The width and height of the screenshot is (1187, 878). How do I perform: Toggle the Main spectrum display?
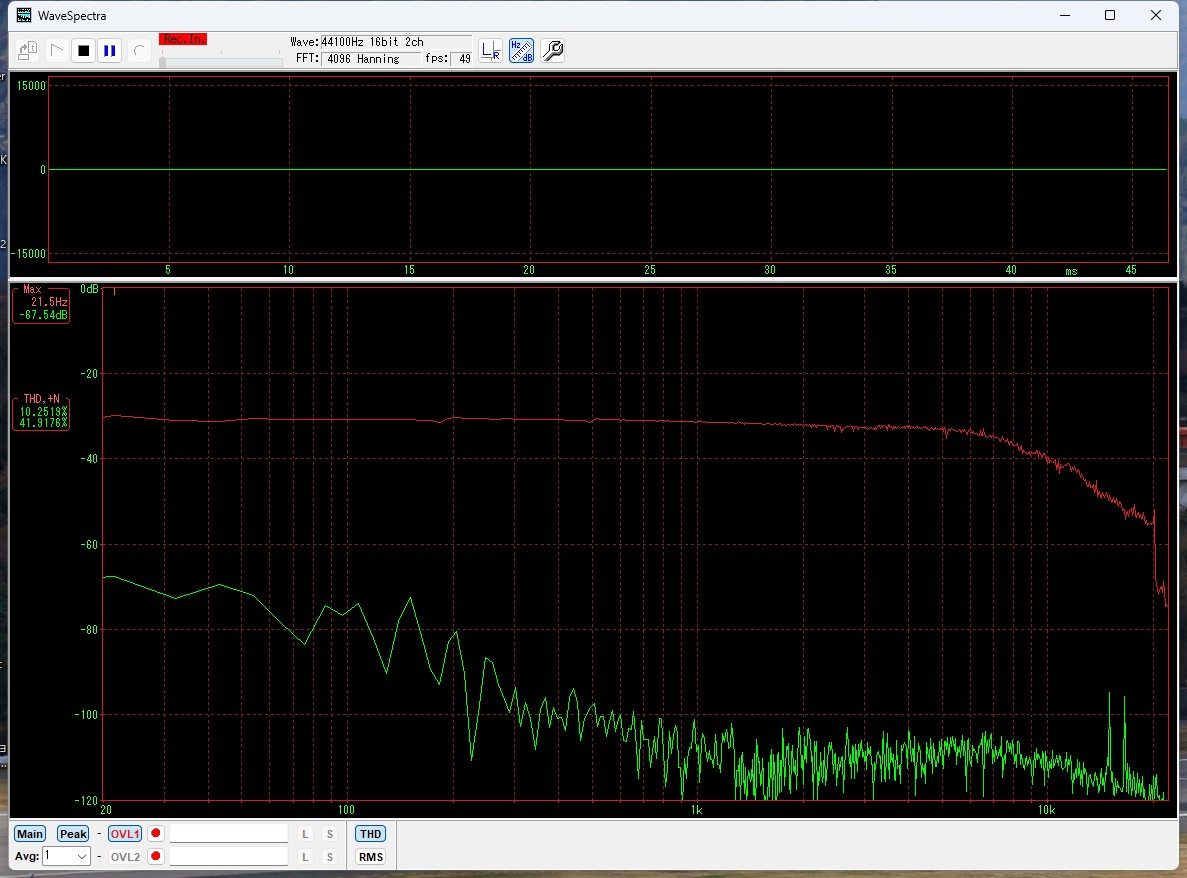pos(30,834)
